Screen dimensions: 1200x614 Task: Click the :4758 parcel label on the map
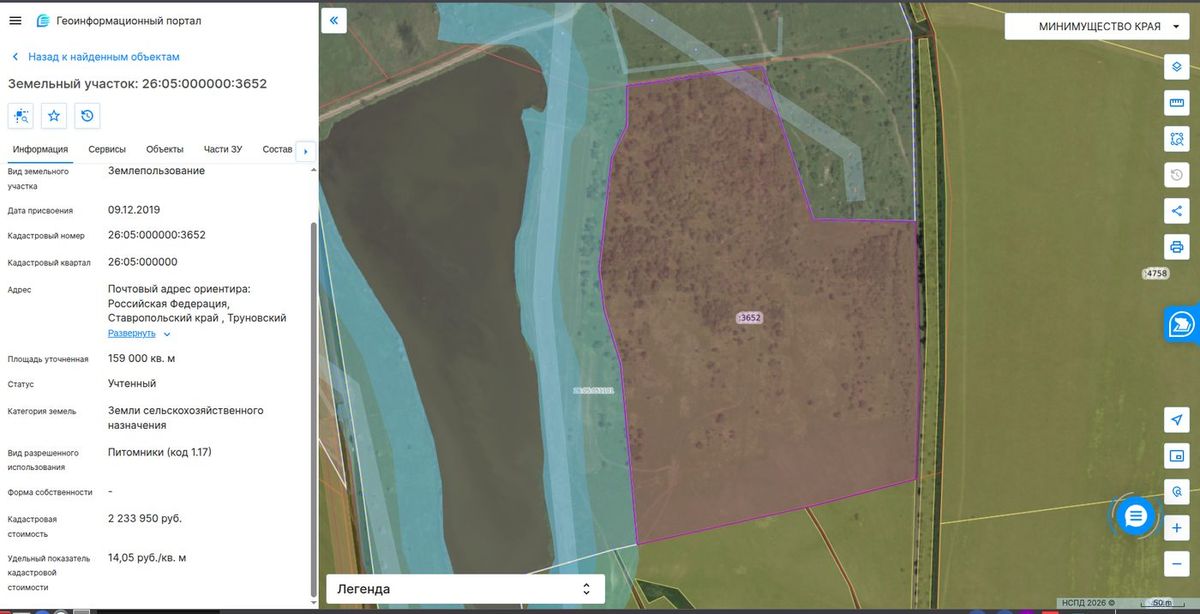coord(1155,273)
